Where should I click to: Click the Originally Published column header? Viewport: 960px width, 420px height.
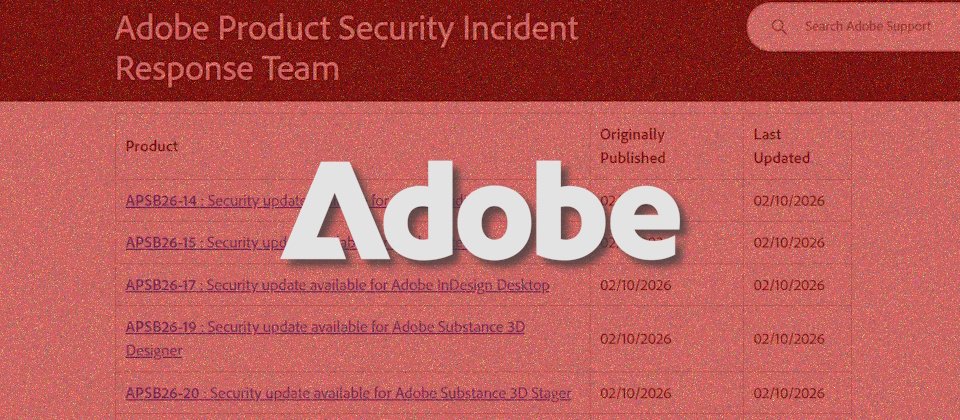632,146
